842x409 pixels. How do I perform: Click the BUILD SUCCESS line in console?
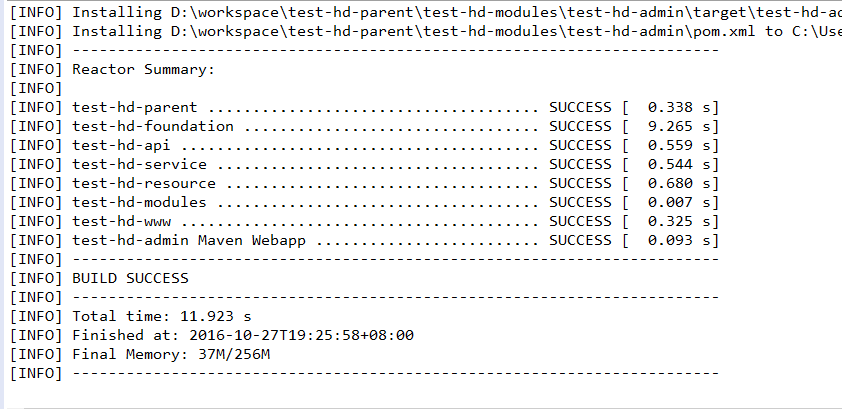(x=130, y=278)
